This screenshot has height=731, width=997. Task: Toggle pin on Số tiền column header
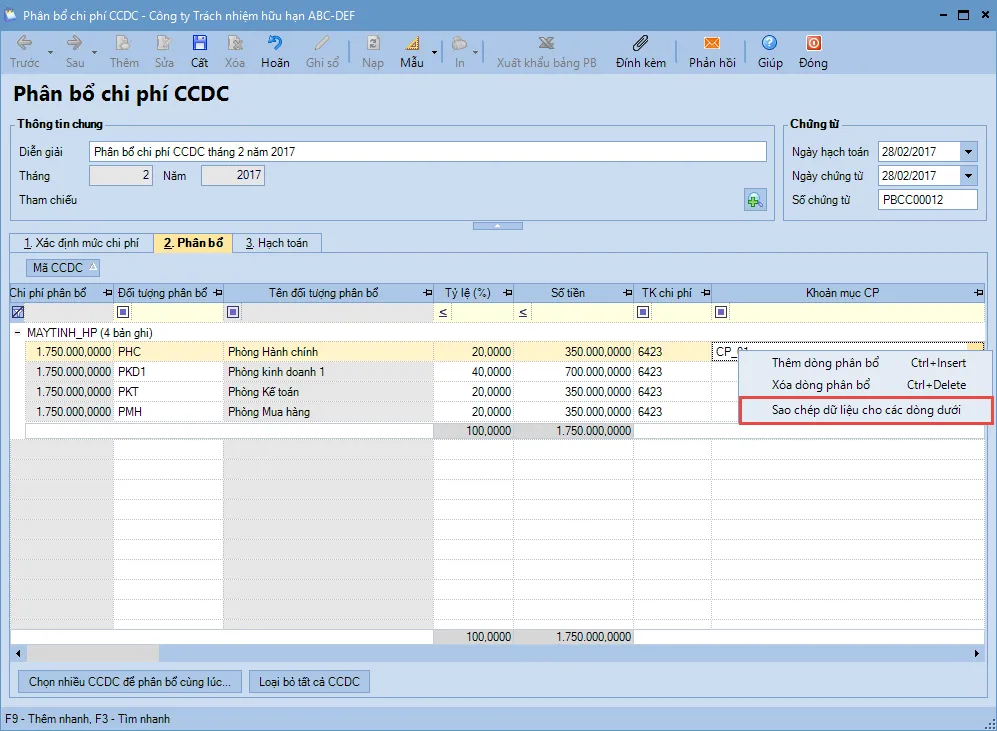click(x=626, y=293)
